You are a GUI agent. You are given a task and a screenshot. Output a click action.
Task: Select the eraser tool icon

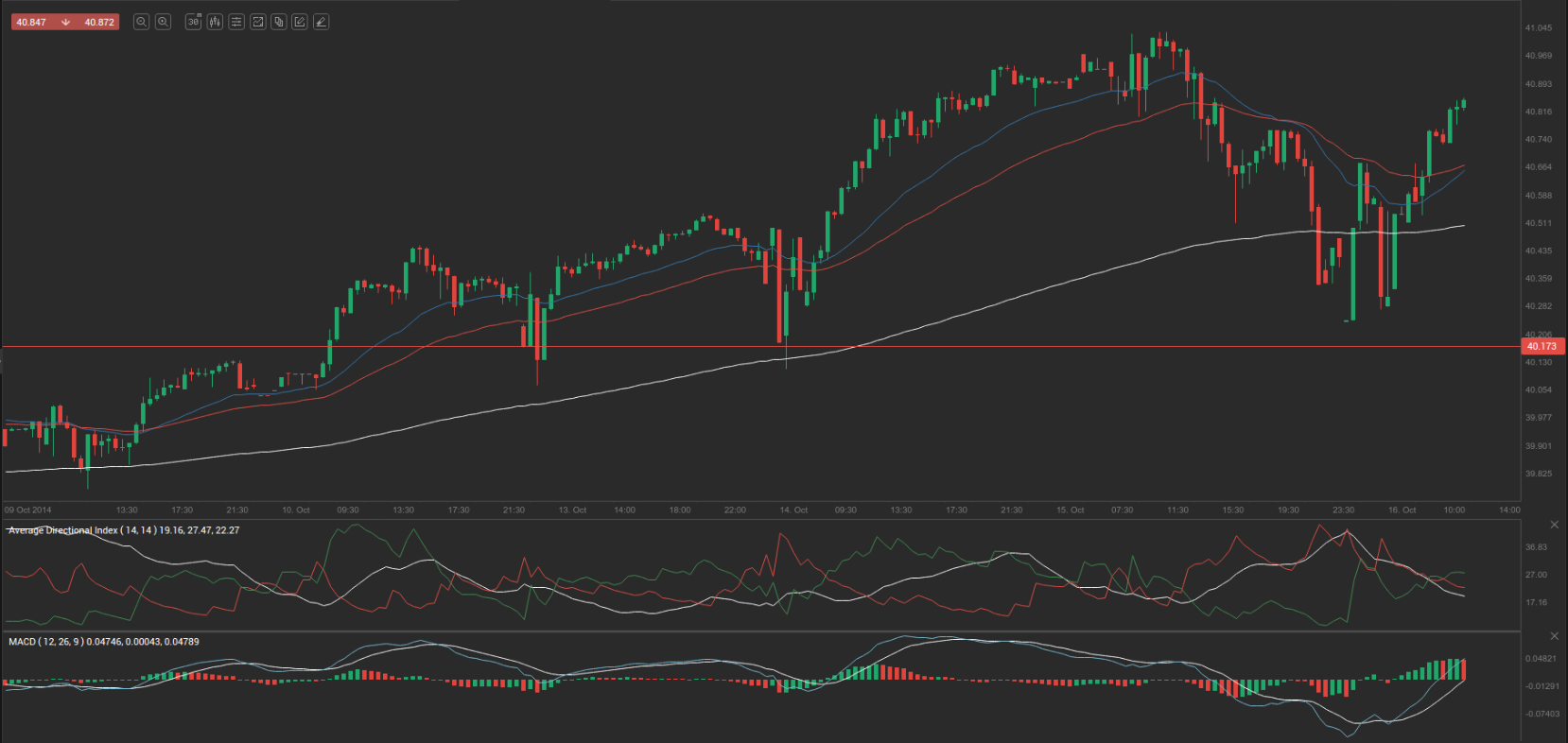pos(322,22)
